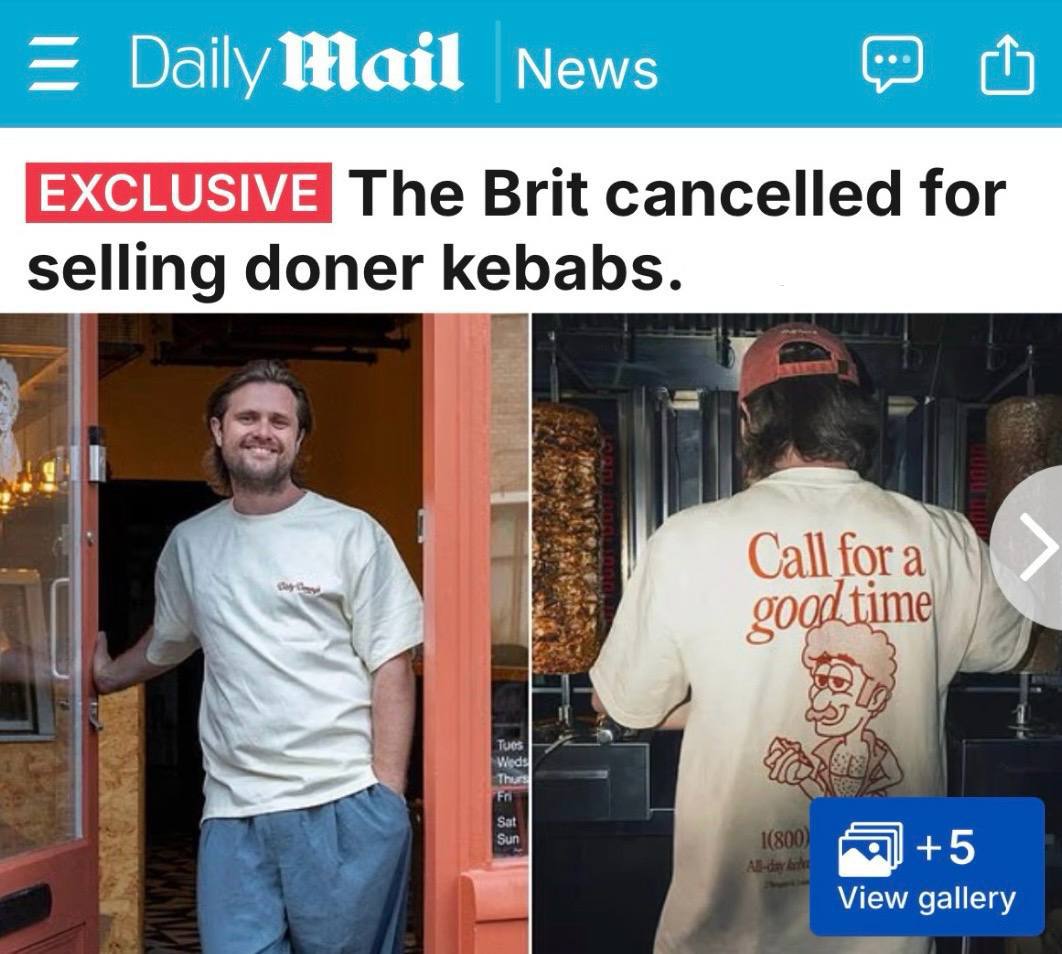Click the opening days sign on the door

coord(511,794)
